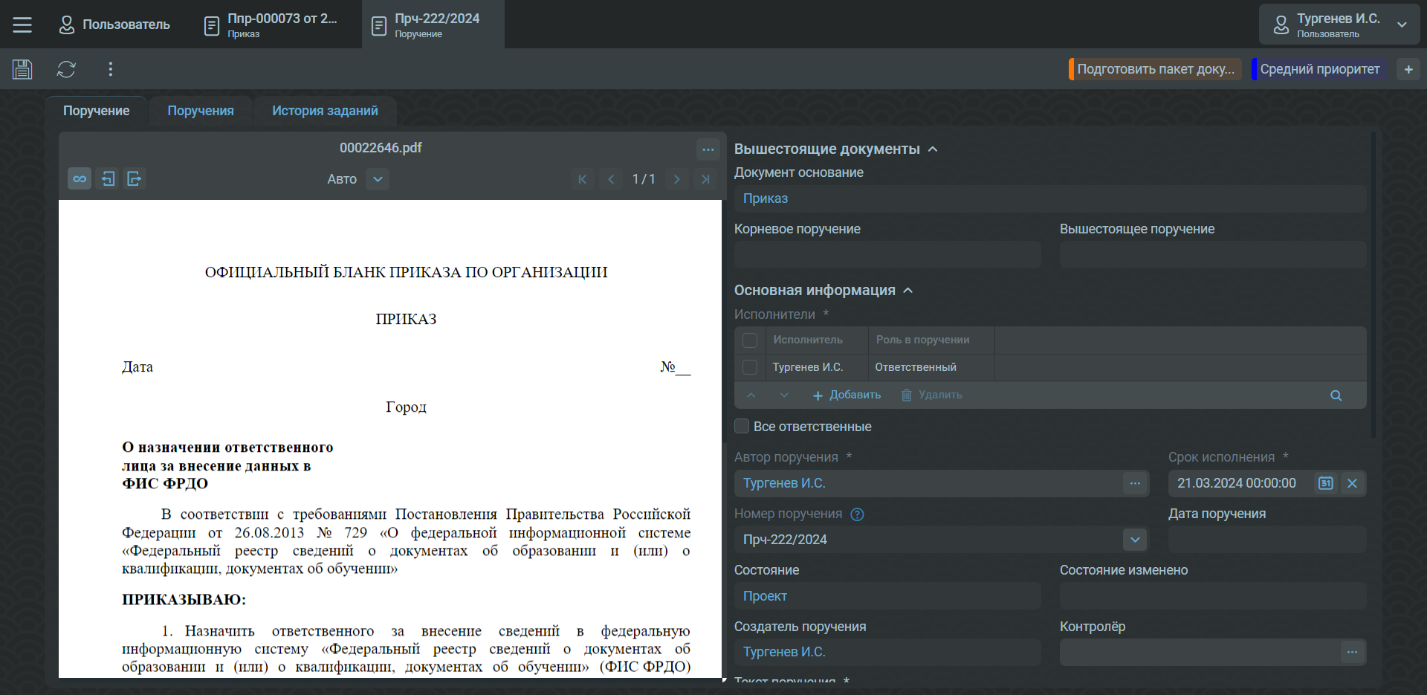
Task: Check the Тургенев И.С. executor row checkbox
Action: [749, 367]
